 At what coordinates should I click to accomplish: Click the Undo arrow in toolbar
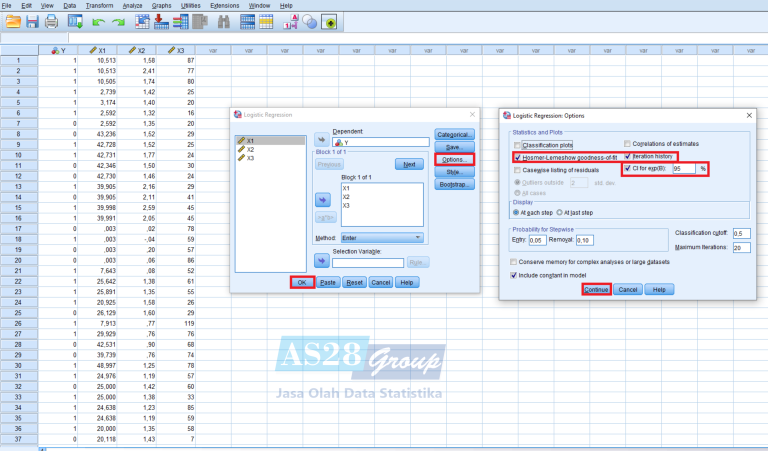coord(99,21)
